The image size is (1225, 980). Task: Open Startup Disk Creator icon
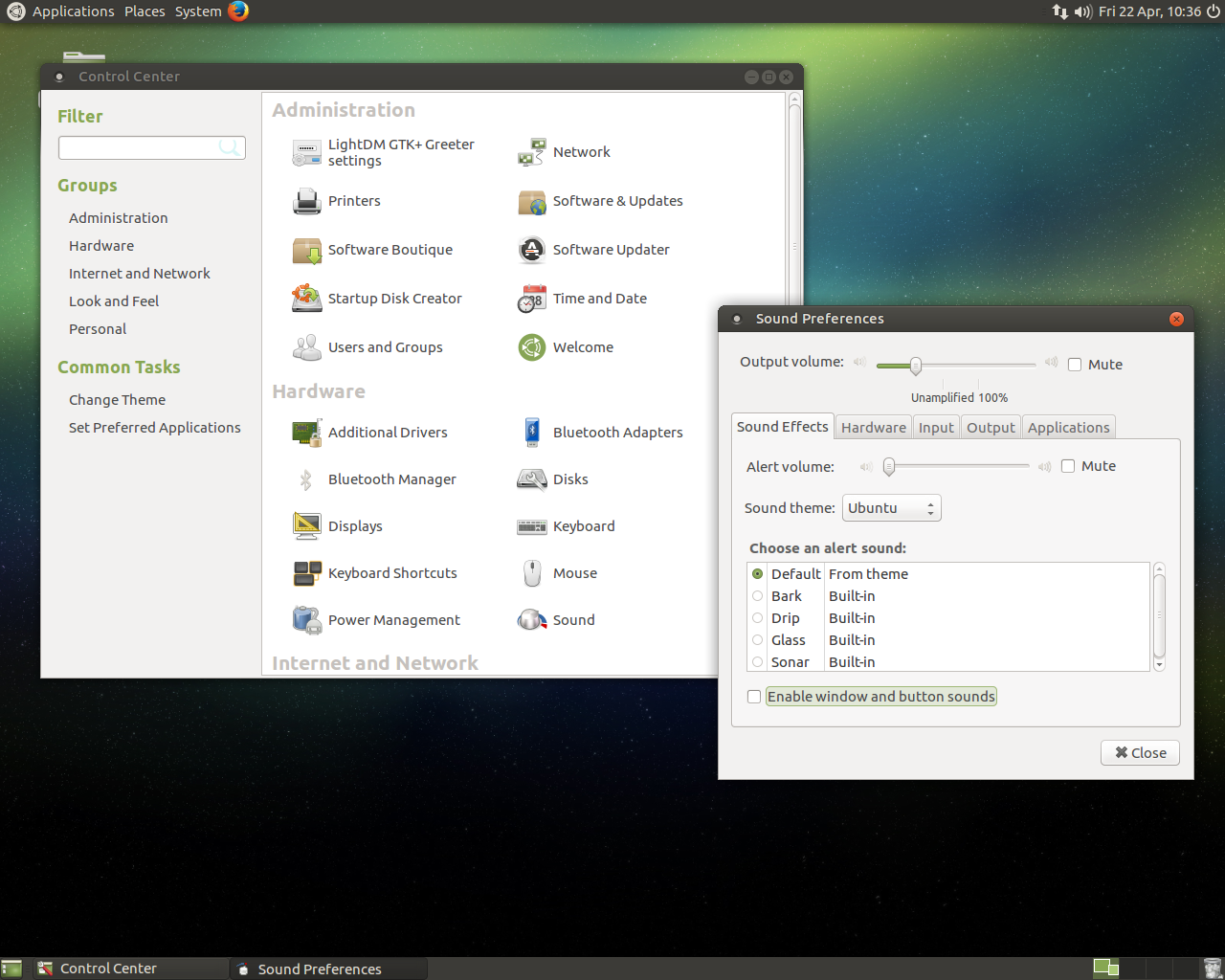point(307,299)
